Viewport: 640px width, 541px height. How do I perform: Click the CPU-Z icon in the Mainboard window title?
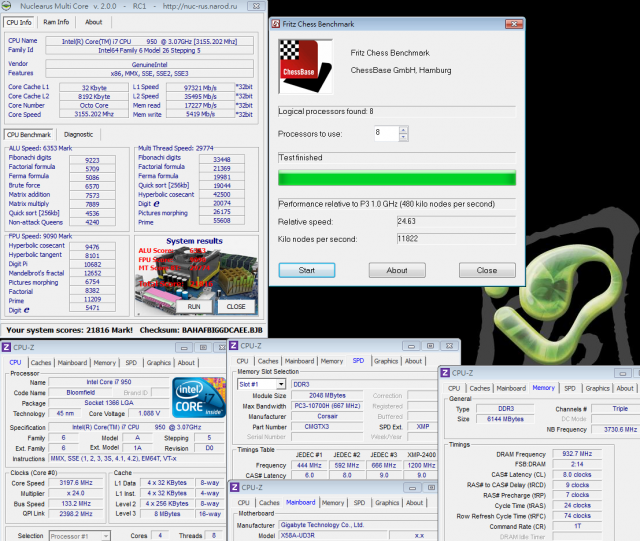click(x=235, y=487)
